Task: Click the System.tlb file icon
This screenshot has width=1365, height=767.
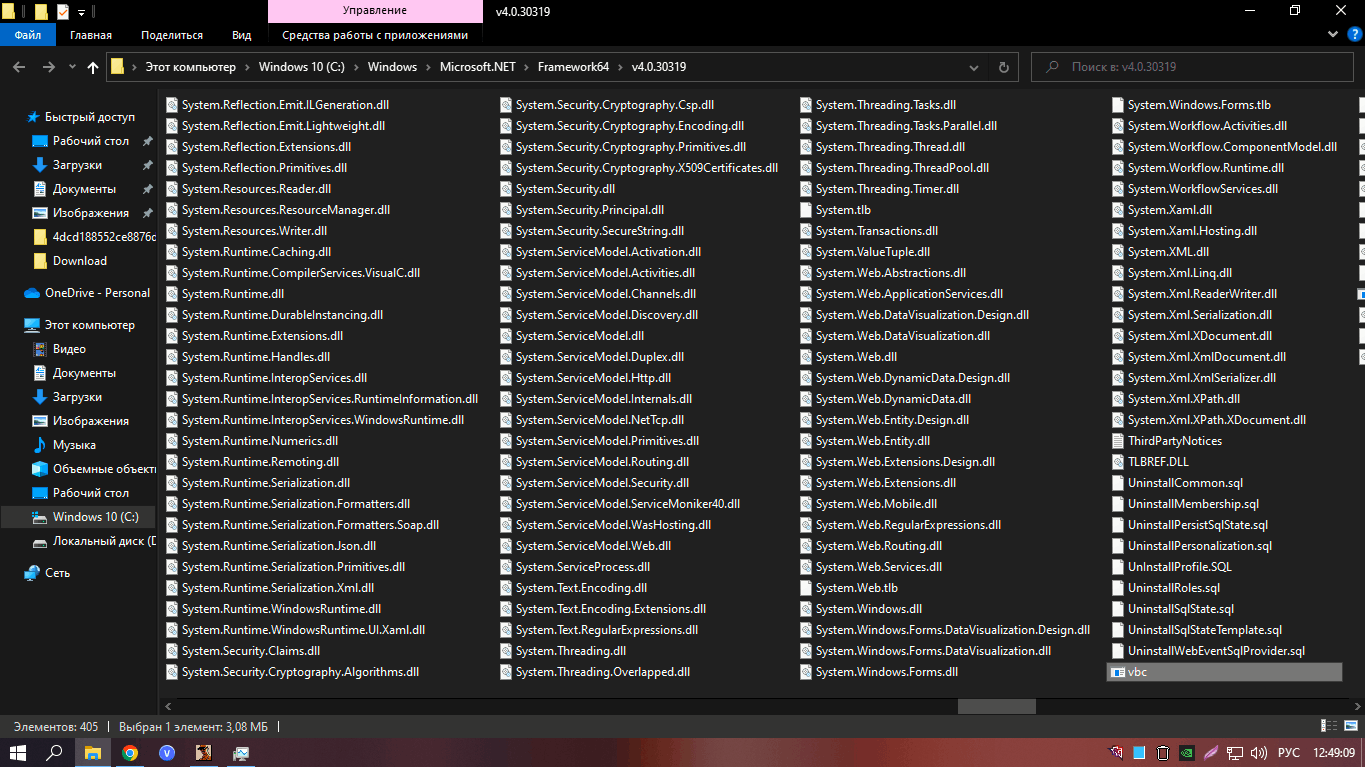Action: coord(806,210)
